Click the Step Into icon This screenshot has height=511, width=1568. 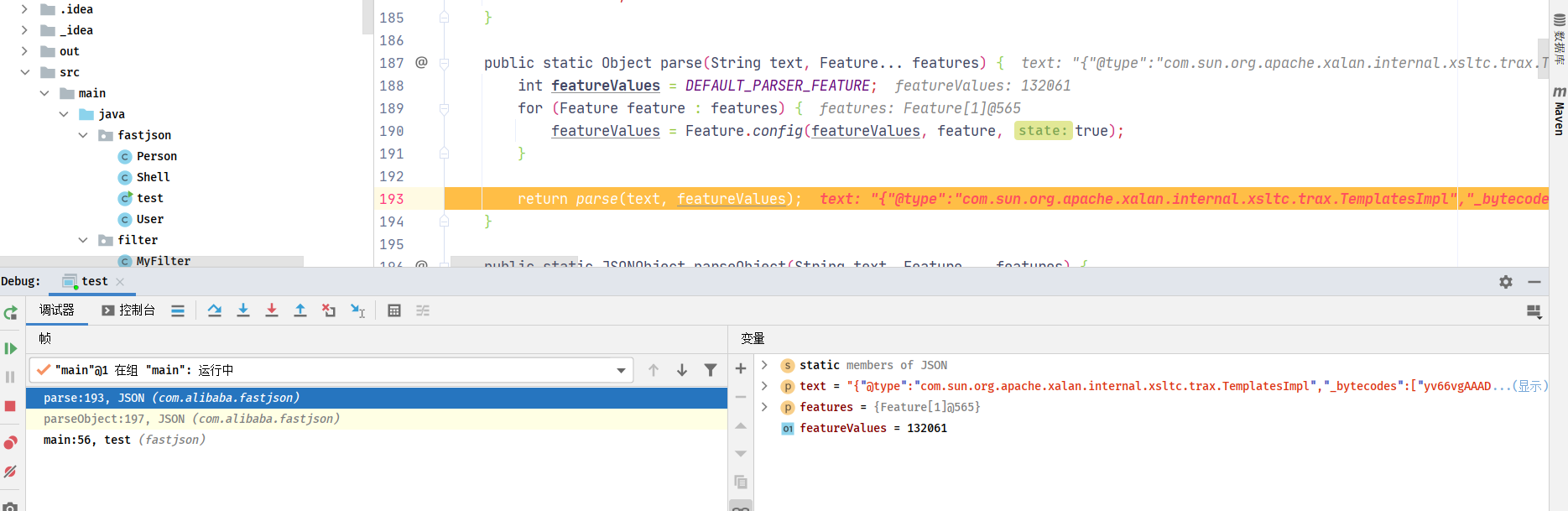[x=243, y=310]
